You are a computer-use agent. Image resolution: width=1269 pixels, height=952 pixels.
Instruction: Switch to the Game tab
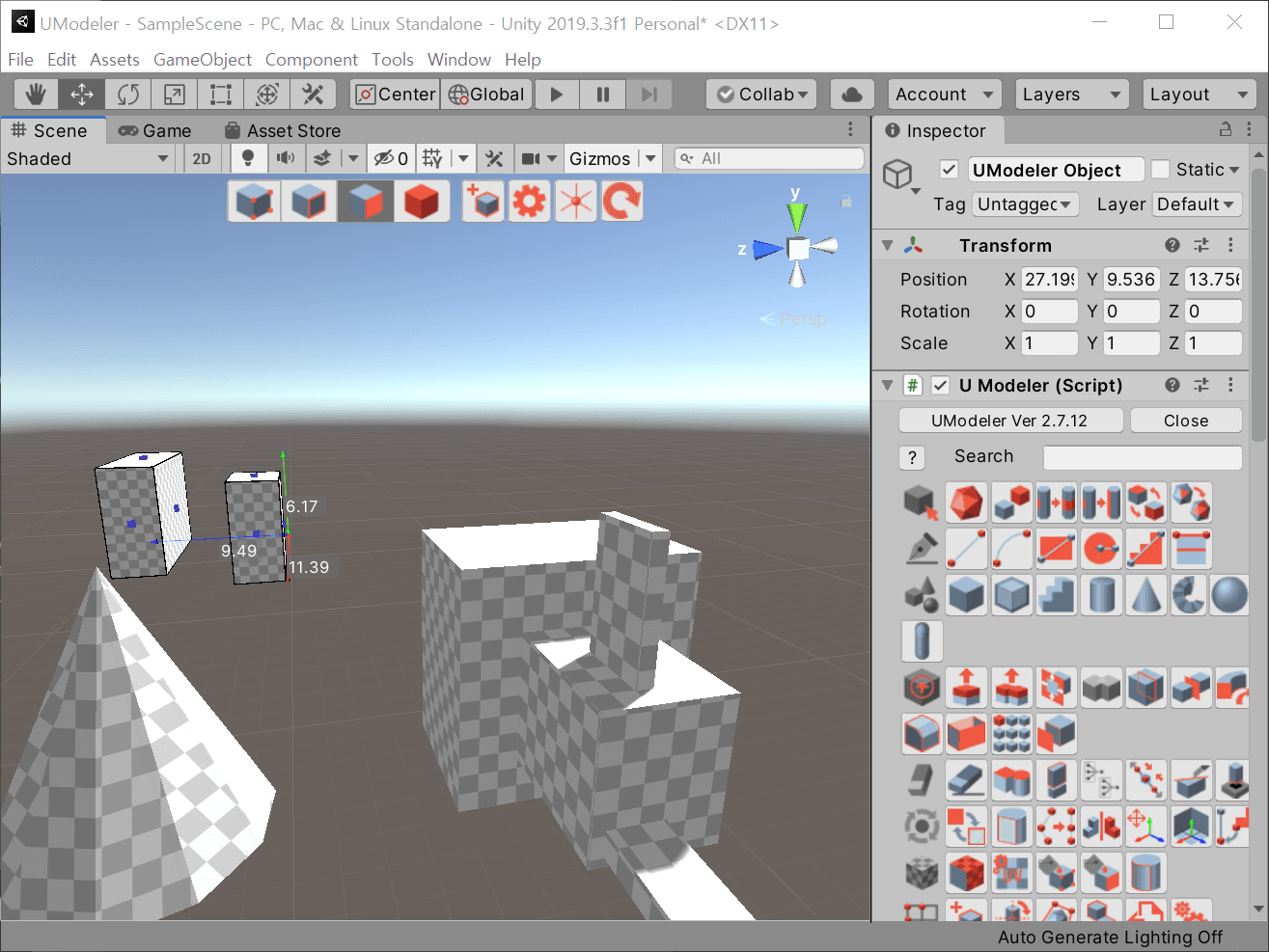tap(154, 130)
